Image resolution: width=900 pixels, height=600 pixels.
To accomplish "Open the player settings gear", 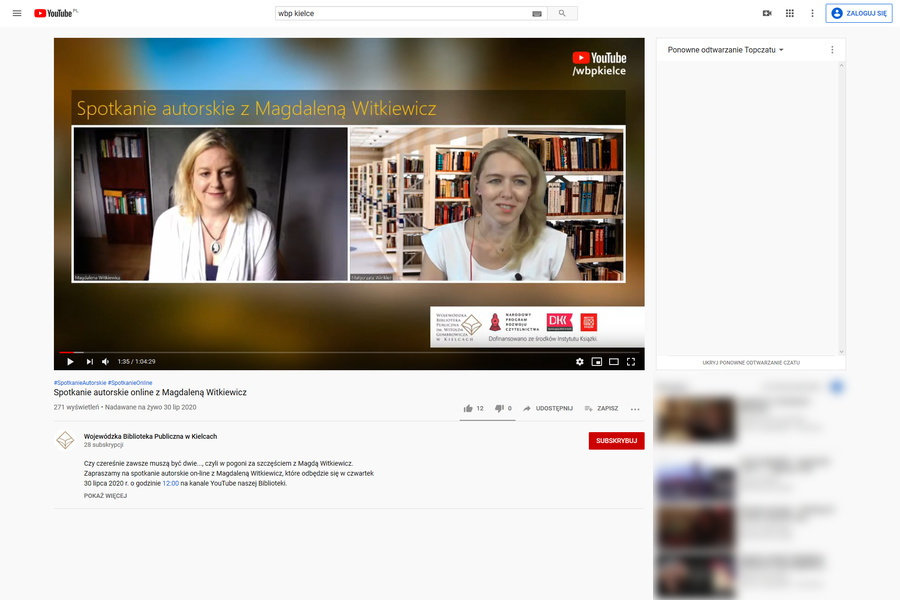I will click(579, 361).
